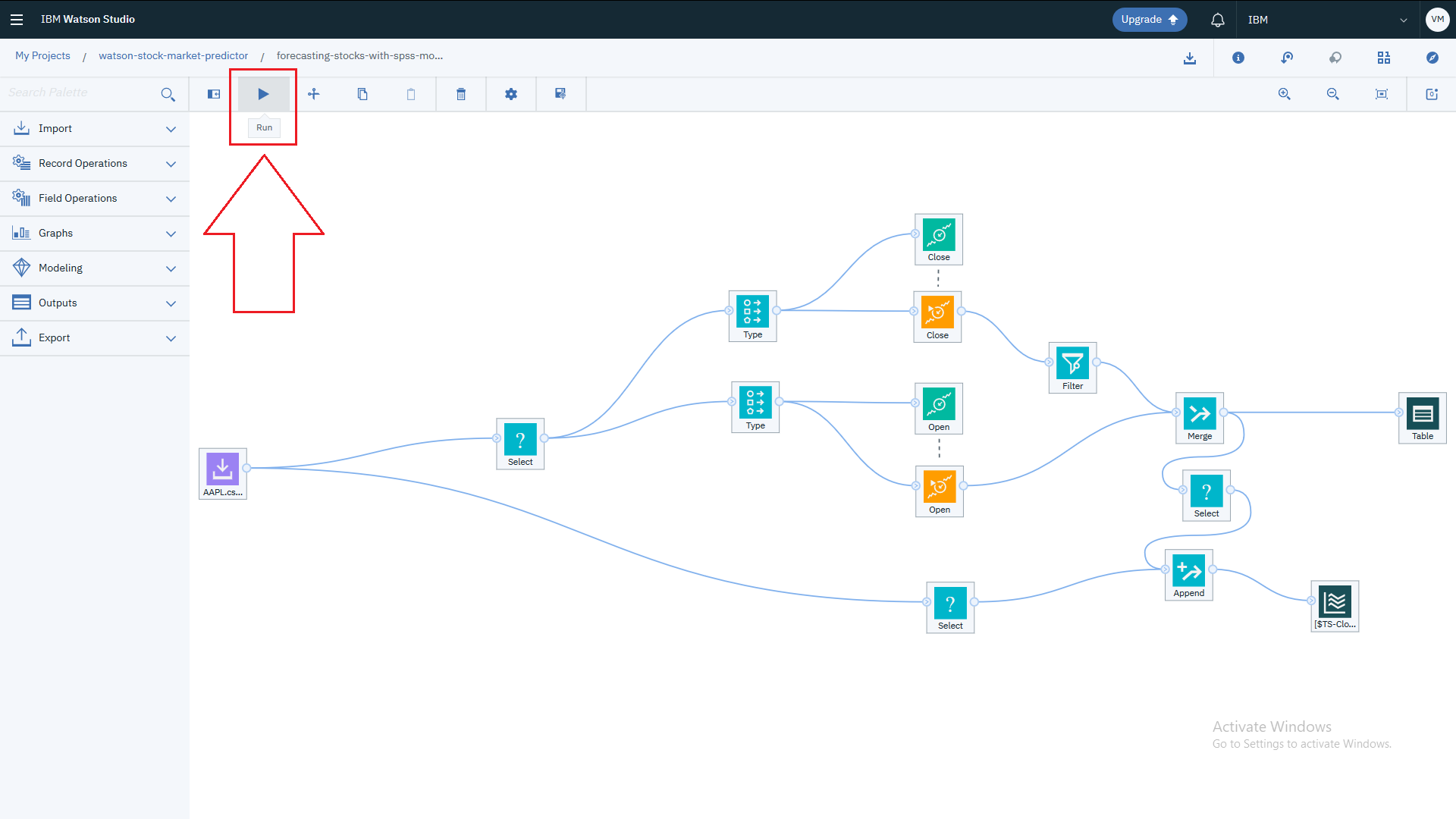Click the zoom to fit icon
This screenshot has height=819, width=1456.
[1382, 94]
